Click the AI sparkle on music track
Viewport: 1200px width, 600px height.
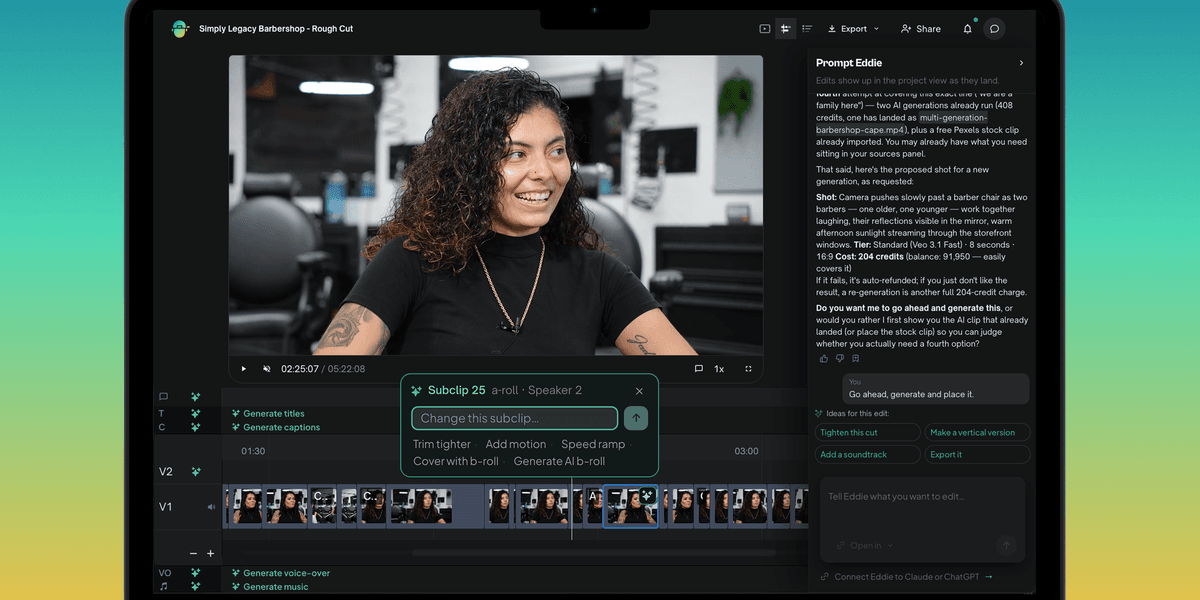click(196, 587)
